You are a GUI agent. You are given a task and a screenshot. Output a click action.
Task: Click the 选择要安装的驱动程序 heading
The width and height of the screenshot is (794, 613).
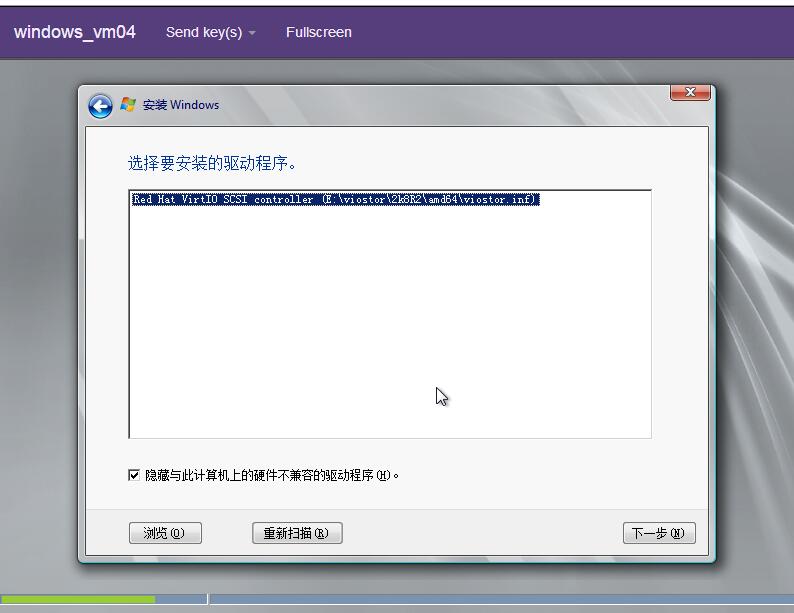click(212, 163)
